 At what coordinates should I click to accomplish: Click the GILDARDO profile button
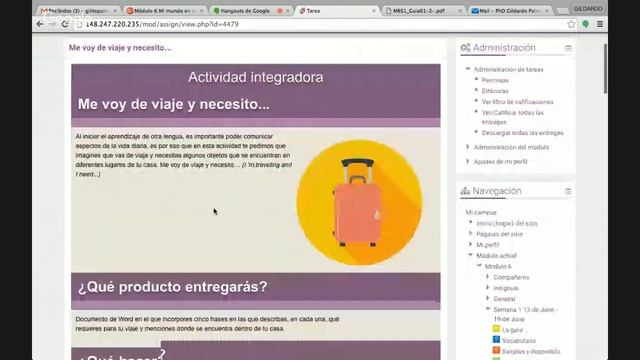[x=588, y=9]
